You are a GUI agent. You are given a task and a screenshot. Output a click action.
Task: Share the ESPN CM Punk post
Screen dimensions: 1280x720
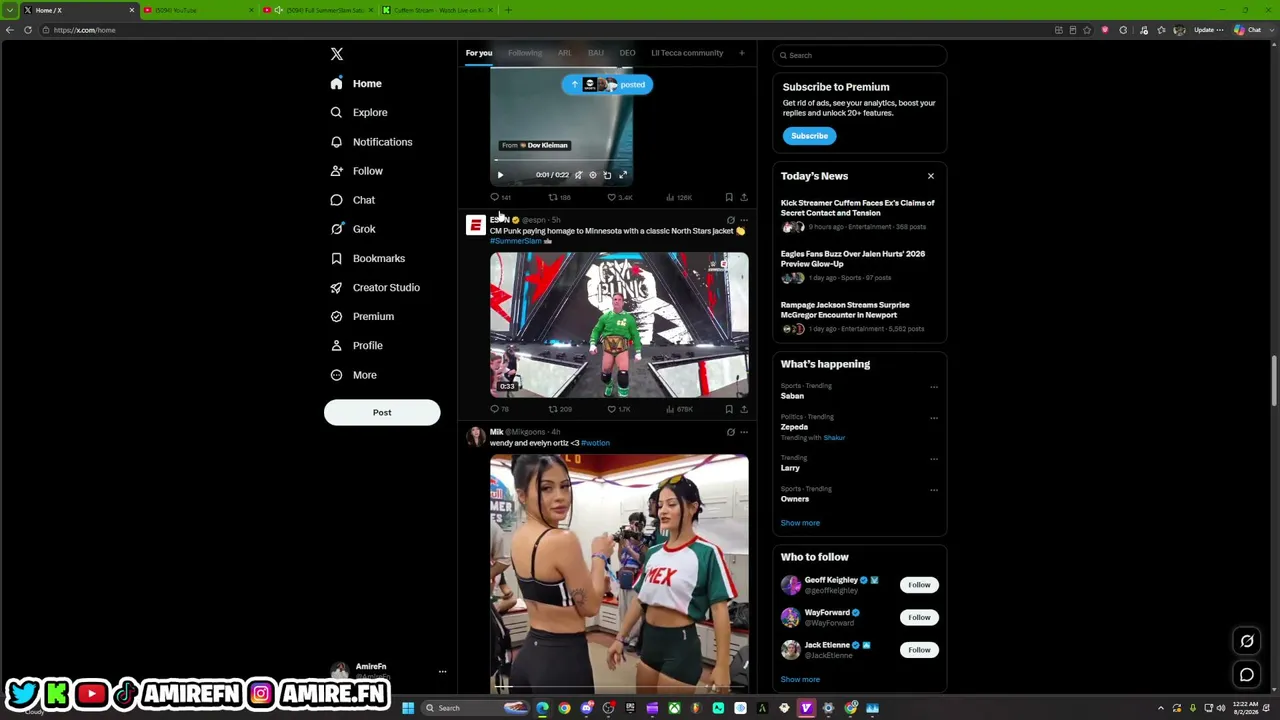(744, 409)
